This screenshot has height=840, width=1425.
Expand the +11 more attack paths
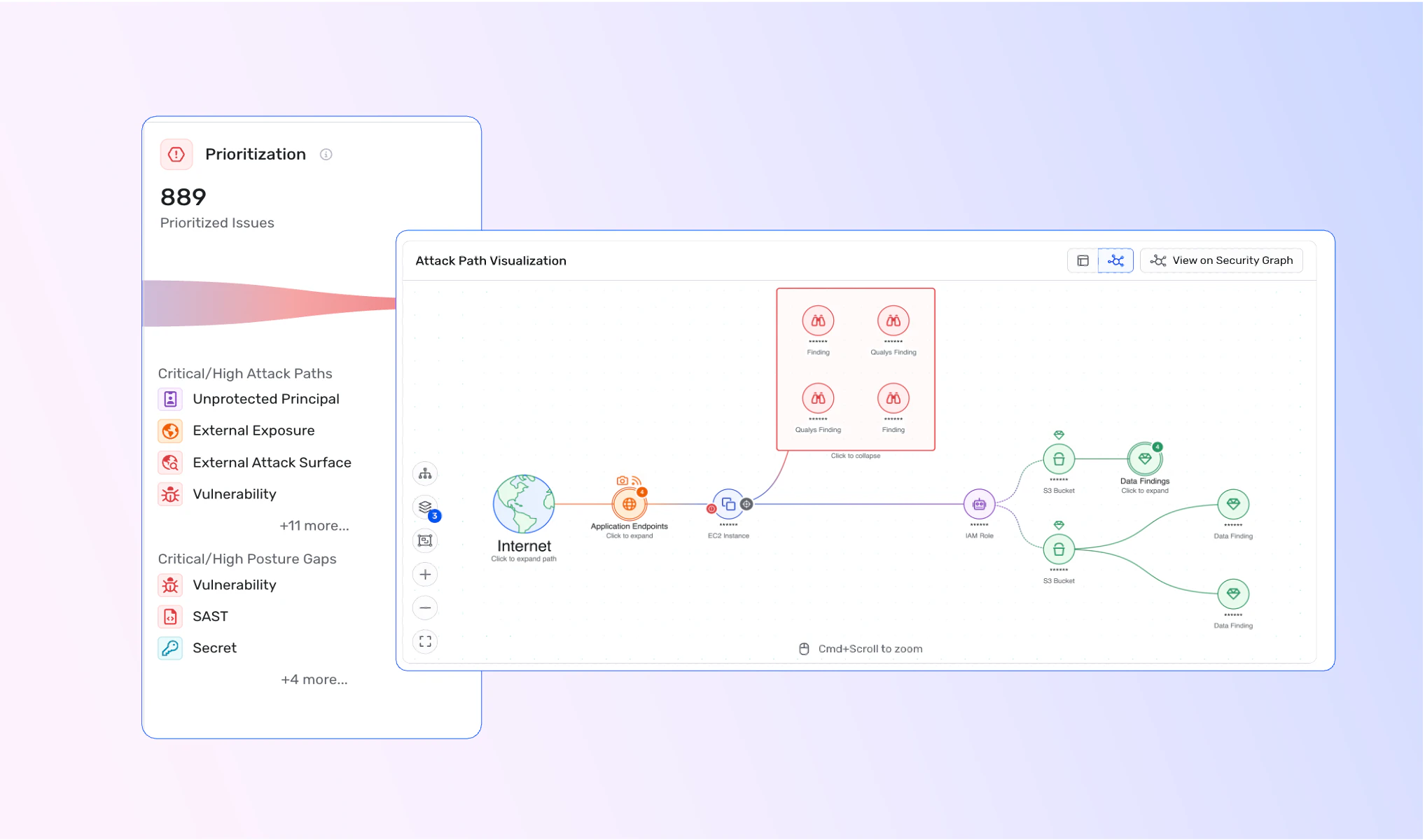[314, 526]
